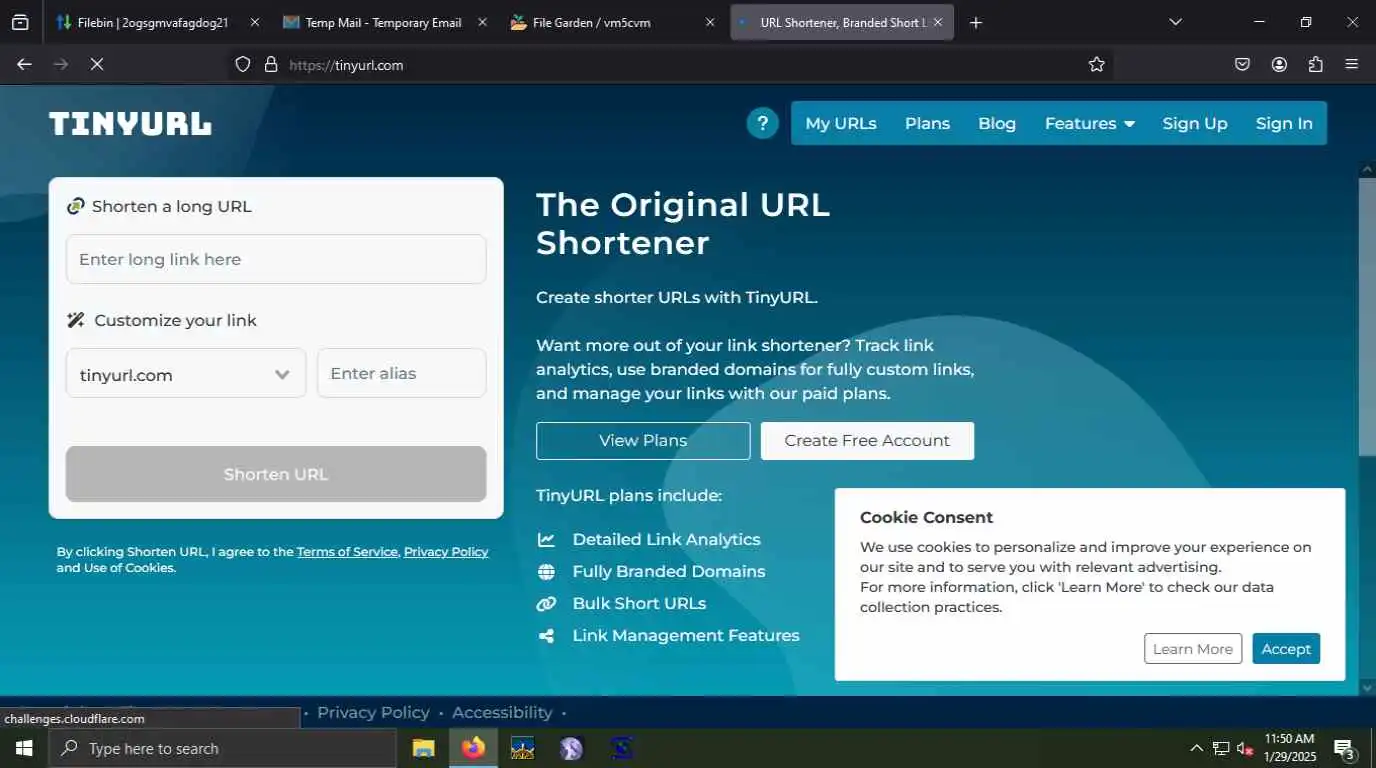This screenshot has height=768, width=1376.
Task: Click the Windows Start button
Action: (x=23, y=748)
